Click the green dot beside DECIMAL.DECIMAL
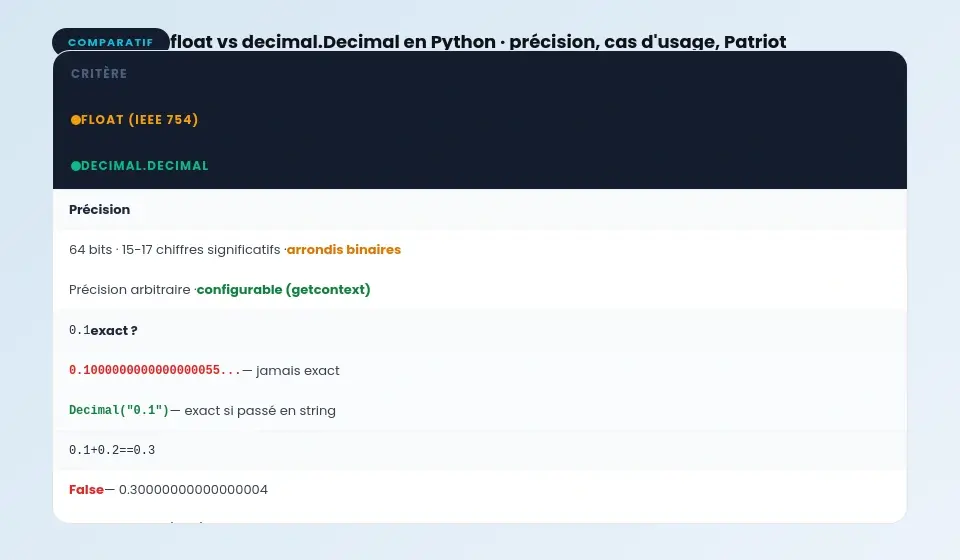Viewport: 960px width, 560px height. point(75,166)
